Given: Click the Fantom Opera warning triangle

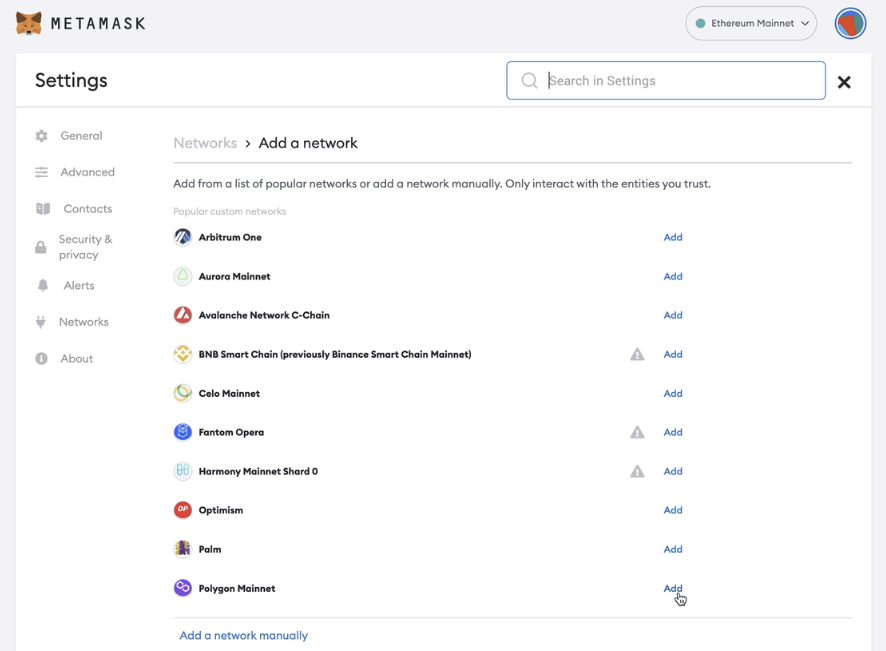Looking at the screenshot, I should (637, 432).
